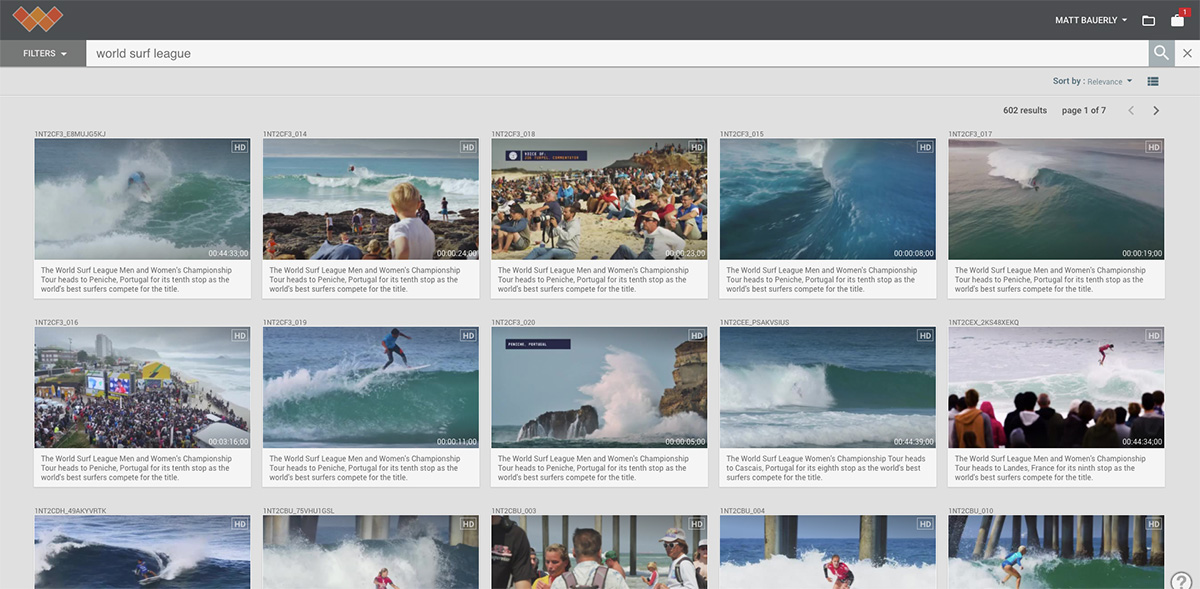The width and height of the screenshot is (1200, 589).
Task: Go to next results page arrow
Action: (1156, 110)
